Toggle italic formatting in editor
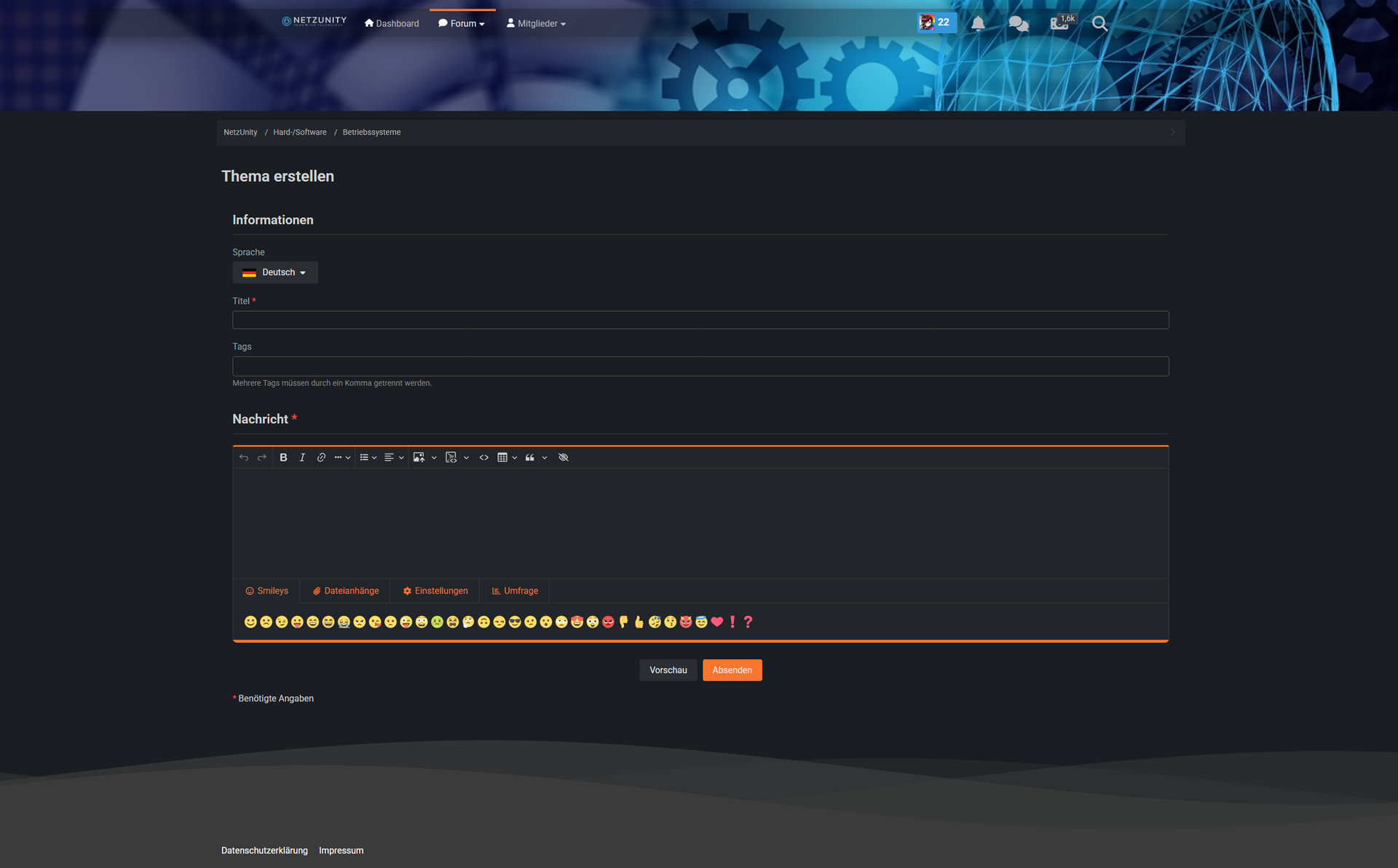Screen dimensions: 1398x868 (x=302, y=457)
